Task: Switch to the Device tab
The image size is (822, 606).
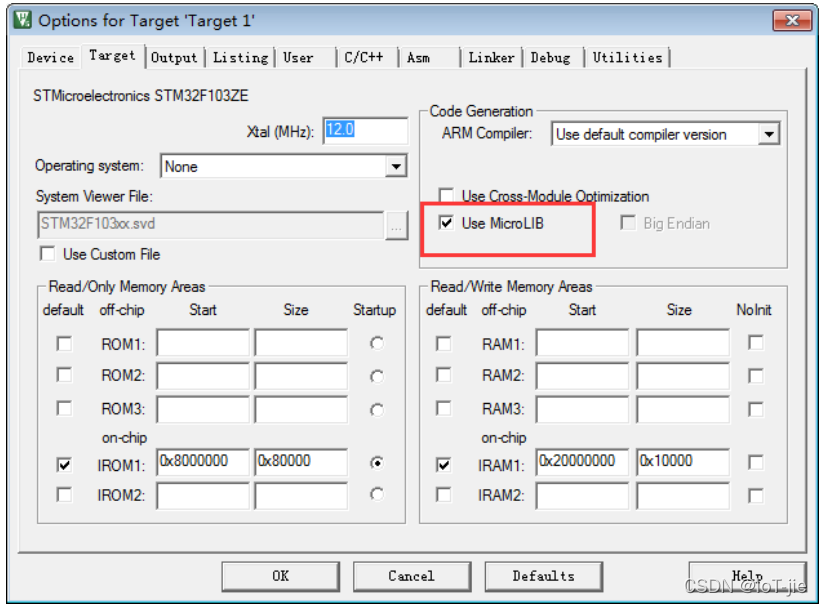Action: pos(51,57)
